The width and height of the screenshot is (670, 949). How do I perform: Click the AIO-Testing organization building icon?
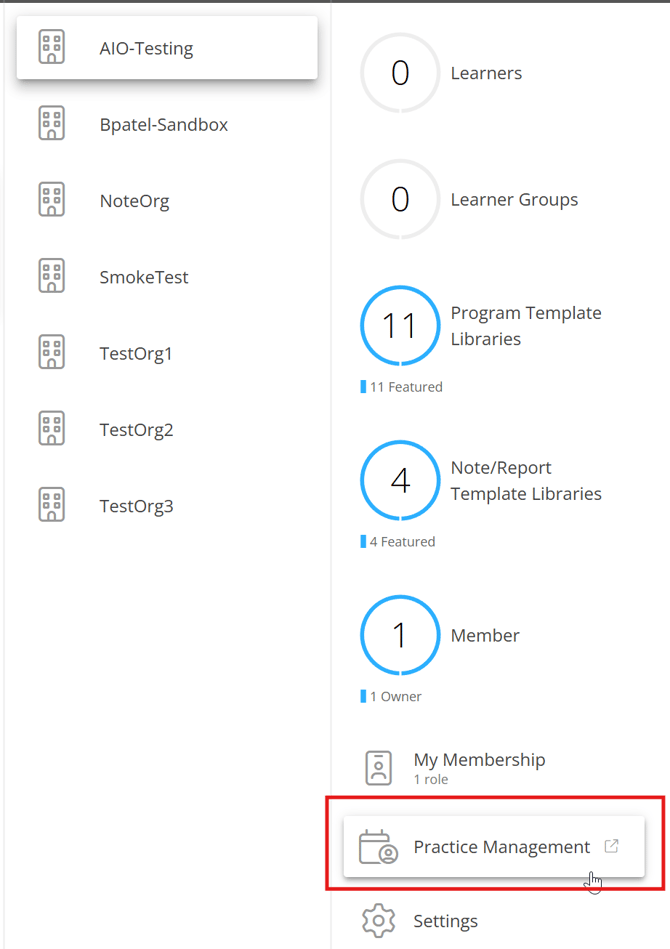click(x=51, y=48)
